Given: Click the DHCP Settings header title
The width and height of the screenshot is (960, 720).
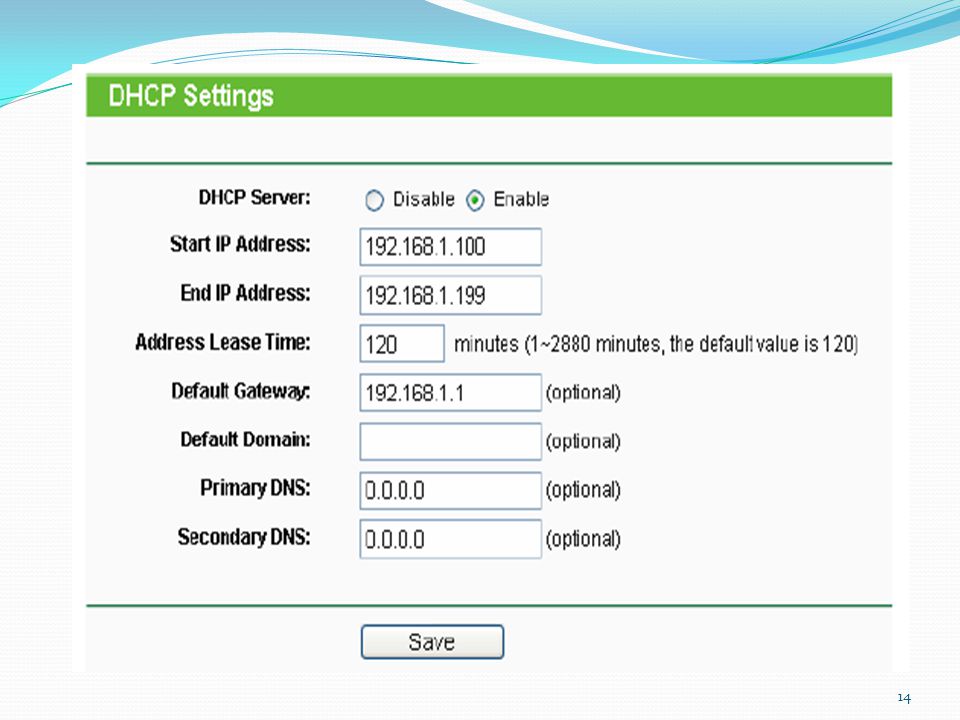Looking at the screenshot, I should [191, 96].
